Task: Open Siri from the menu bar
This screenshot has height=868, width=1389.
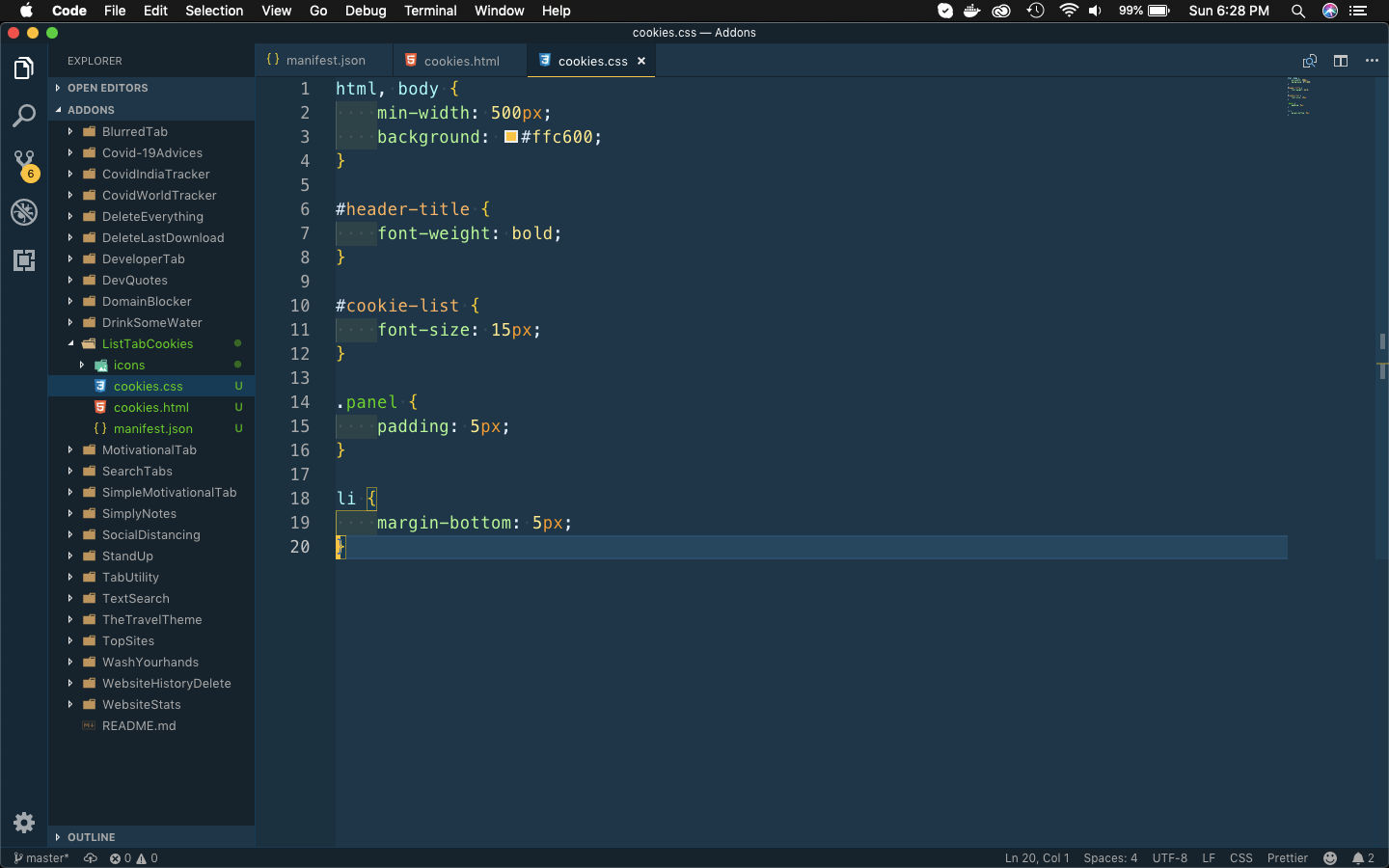Action: pos(1330,11)
